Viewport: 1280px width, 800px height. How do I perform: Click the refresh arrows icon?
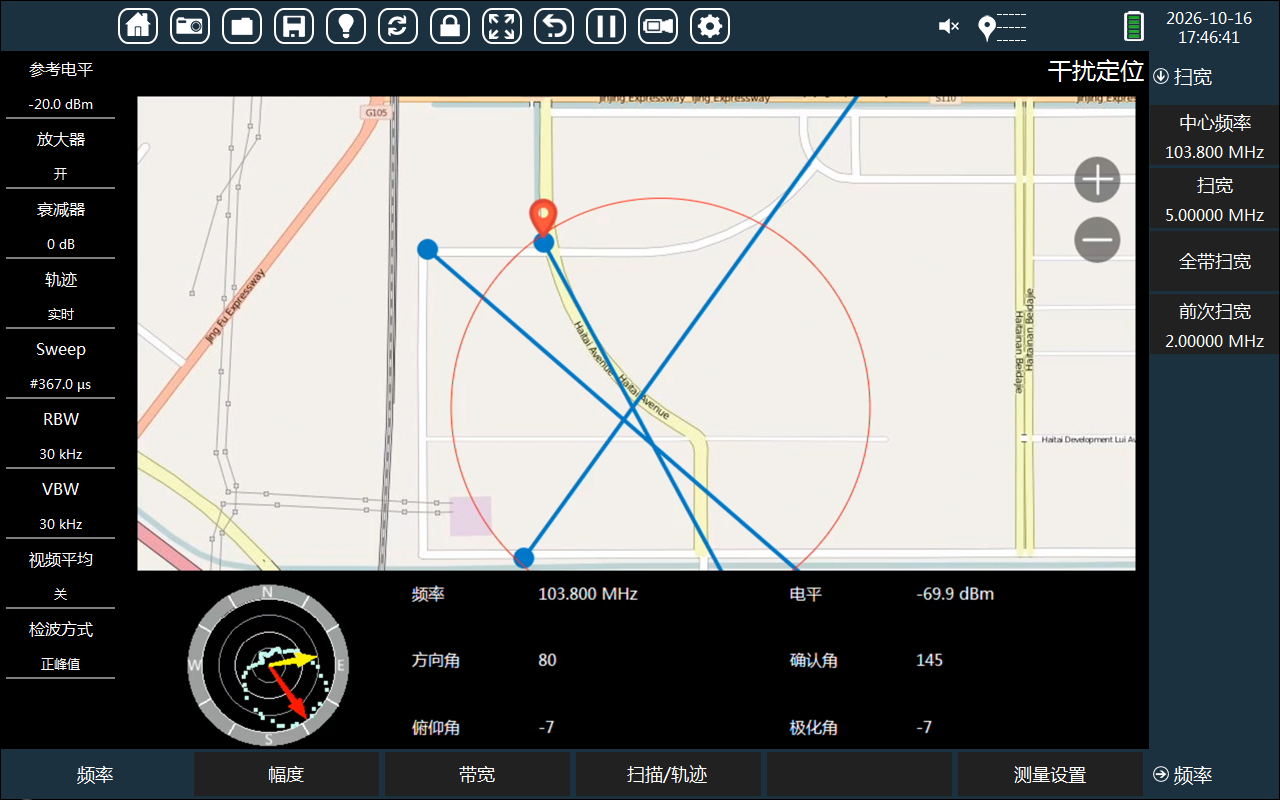(x=398, y=26)
